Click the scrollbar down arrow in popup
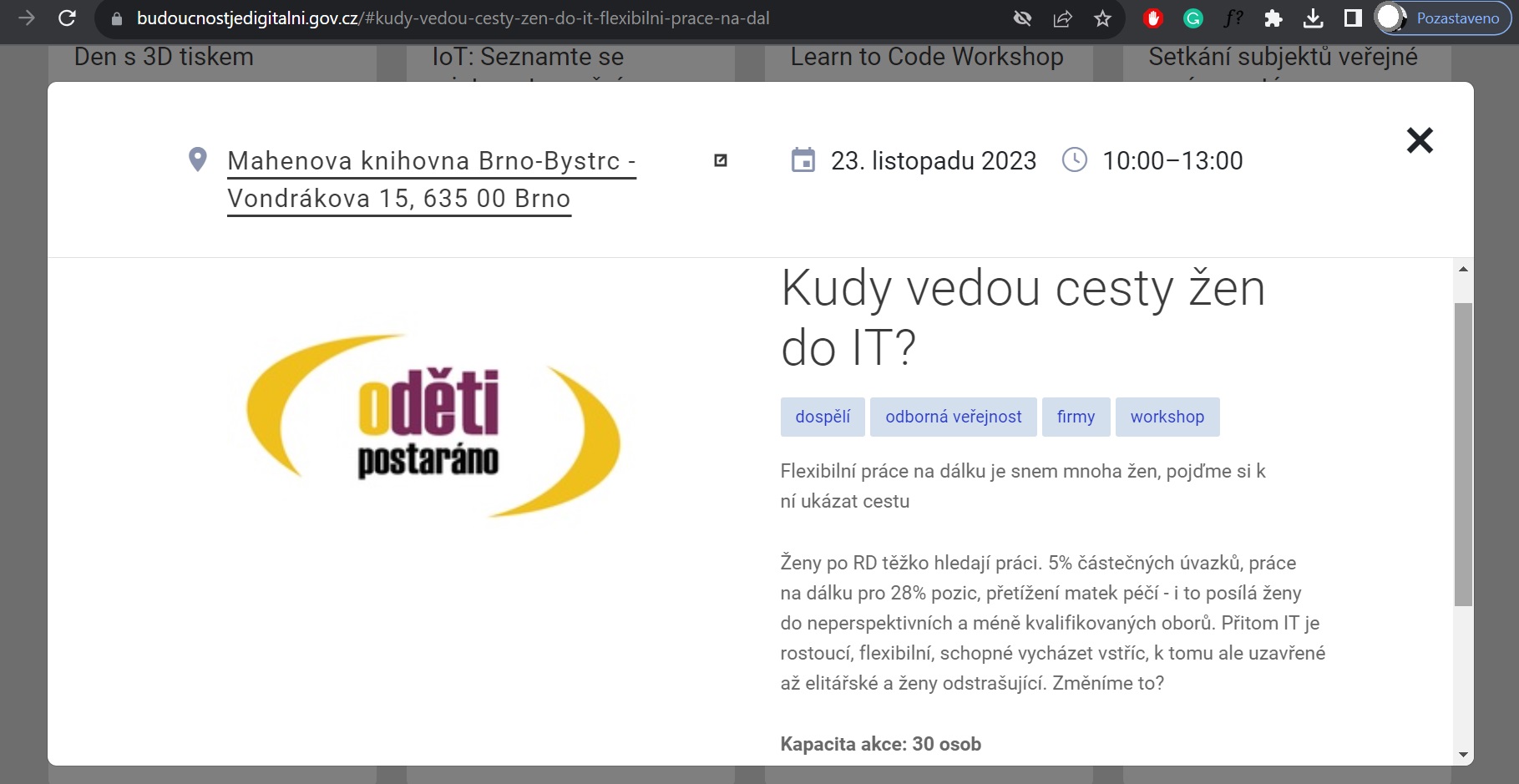 1463,755
